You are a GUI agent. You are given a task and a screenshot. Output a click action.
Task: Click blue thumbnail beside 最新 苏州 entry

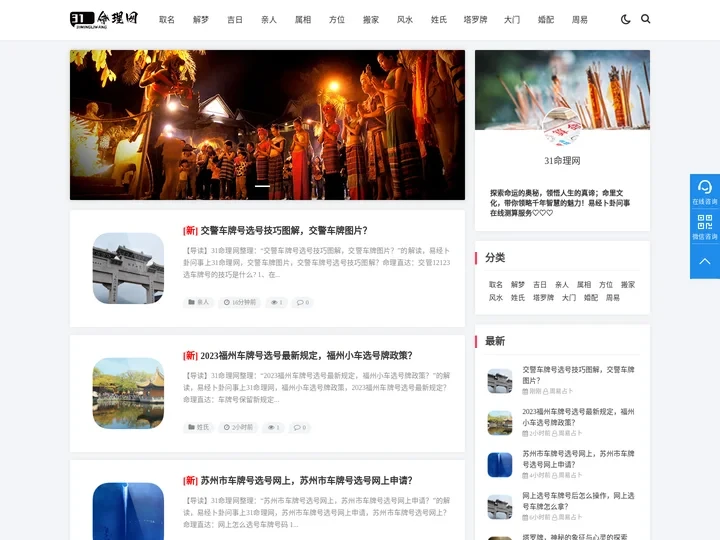coord(500,465)
